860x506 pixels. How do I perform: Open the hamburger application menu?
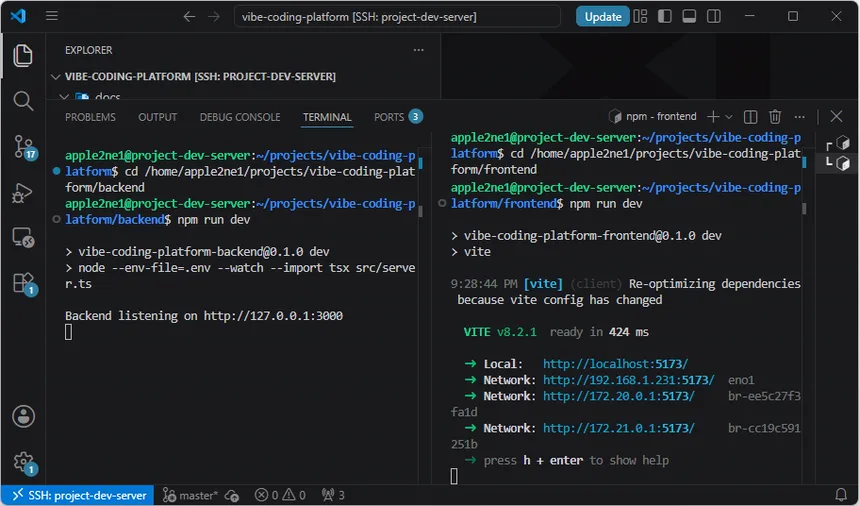coord(52,16)
